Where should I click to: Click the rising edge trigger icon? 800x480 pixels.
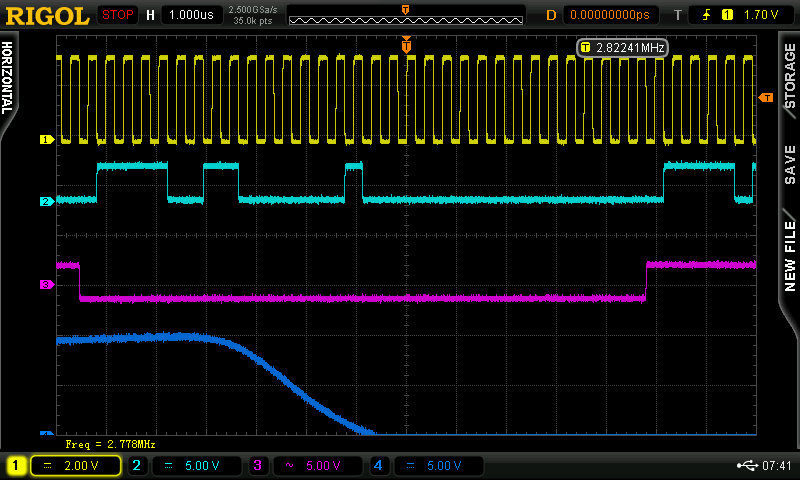[706, 15]
